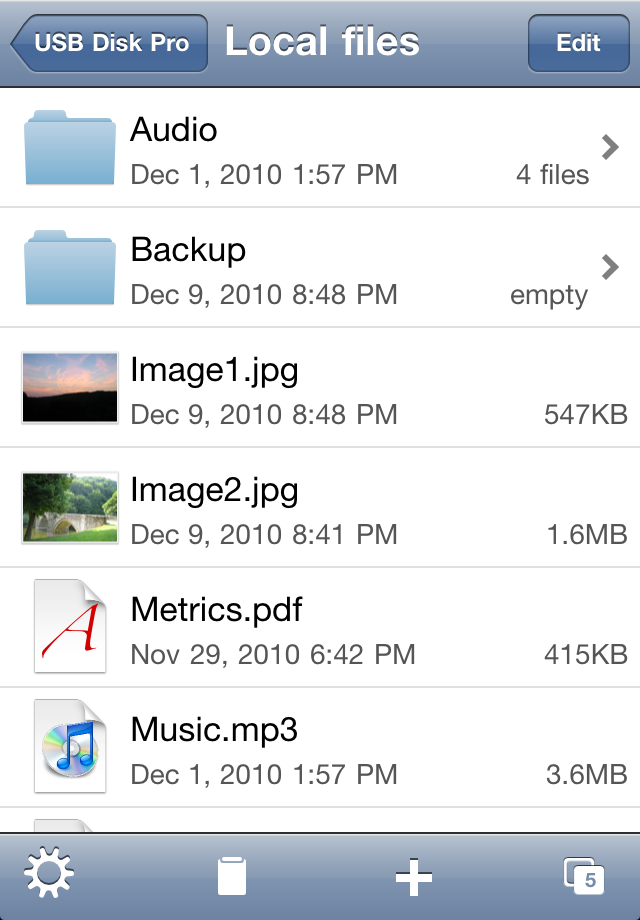
Task: Go back to USB Disk Pro
Action: pyautogui.click(x=110, y=43)
